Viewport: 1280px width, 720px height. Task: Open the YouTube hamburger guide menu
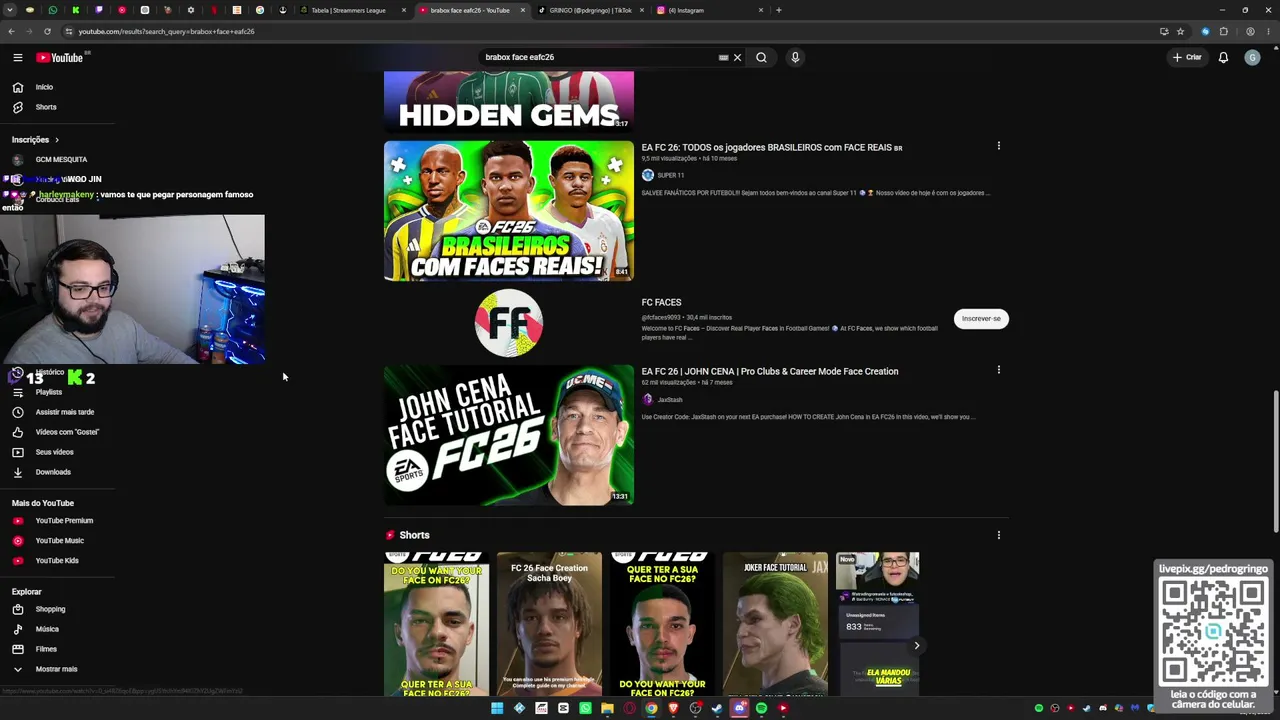[x=17, y=57]
